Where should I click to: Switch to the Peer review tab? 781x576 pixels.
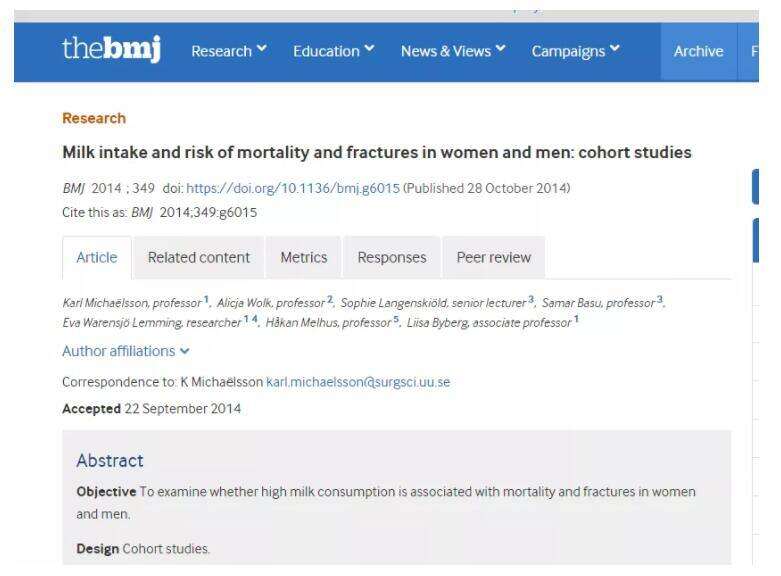494,257
